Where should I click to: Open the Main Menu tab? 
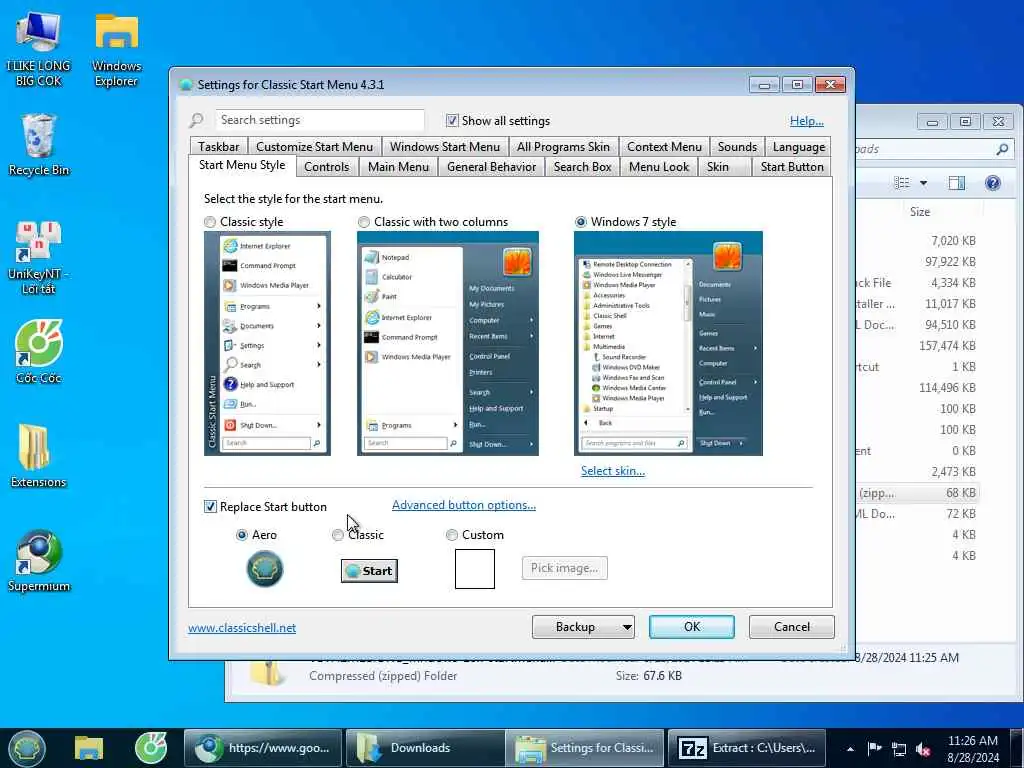(398, 167)
